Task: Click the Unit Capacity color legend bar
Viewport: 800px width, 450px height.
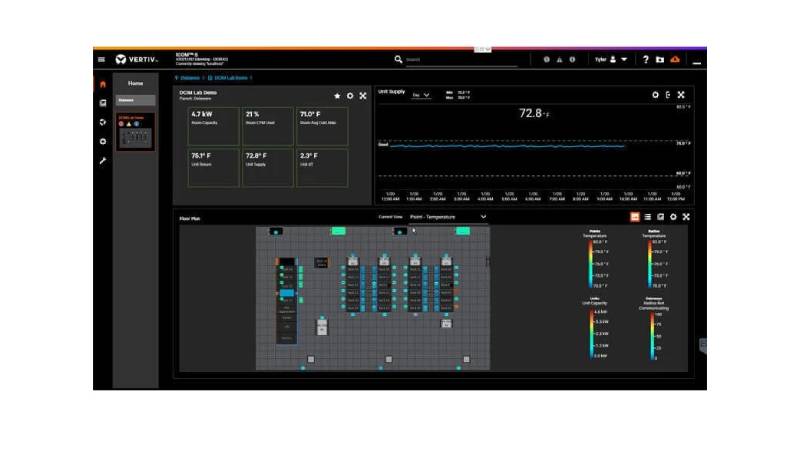Action: [592, 334]
